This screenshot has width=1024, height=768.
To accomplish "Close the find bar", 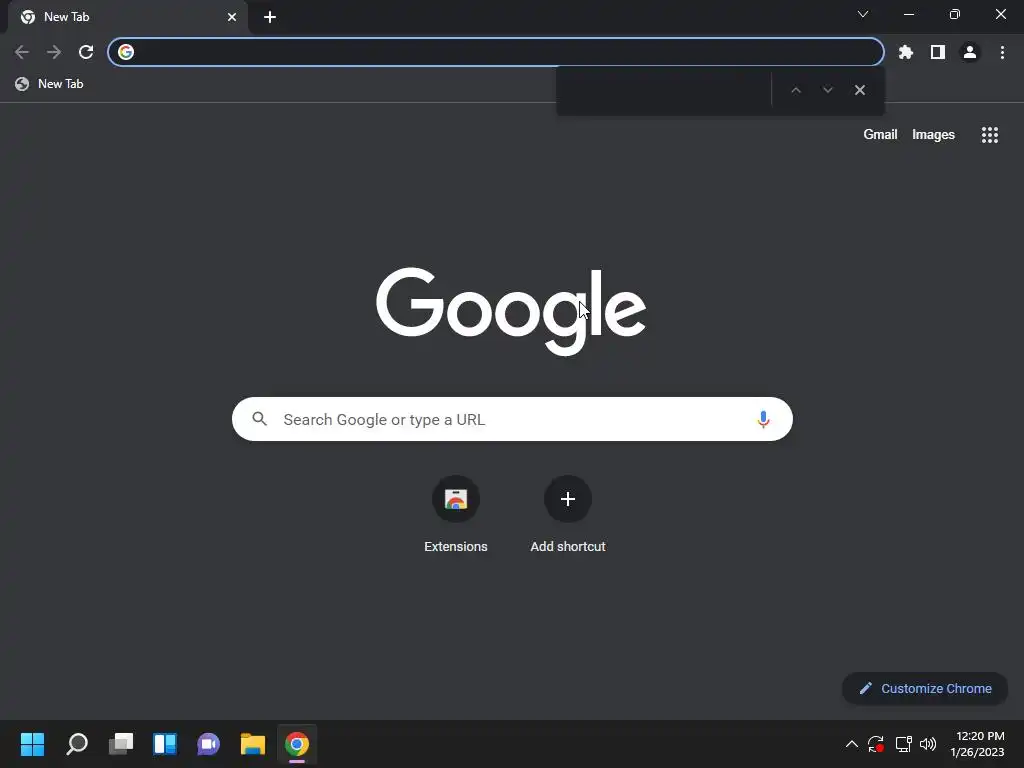I will [860, 90].
